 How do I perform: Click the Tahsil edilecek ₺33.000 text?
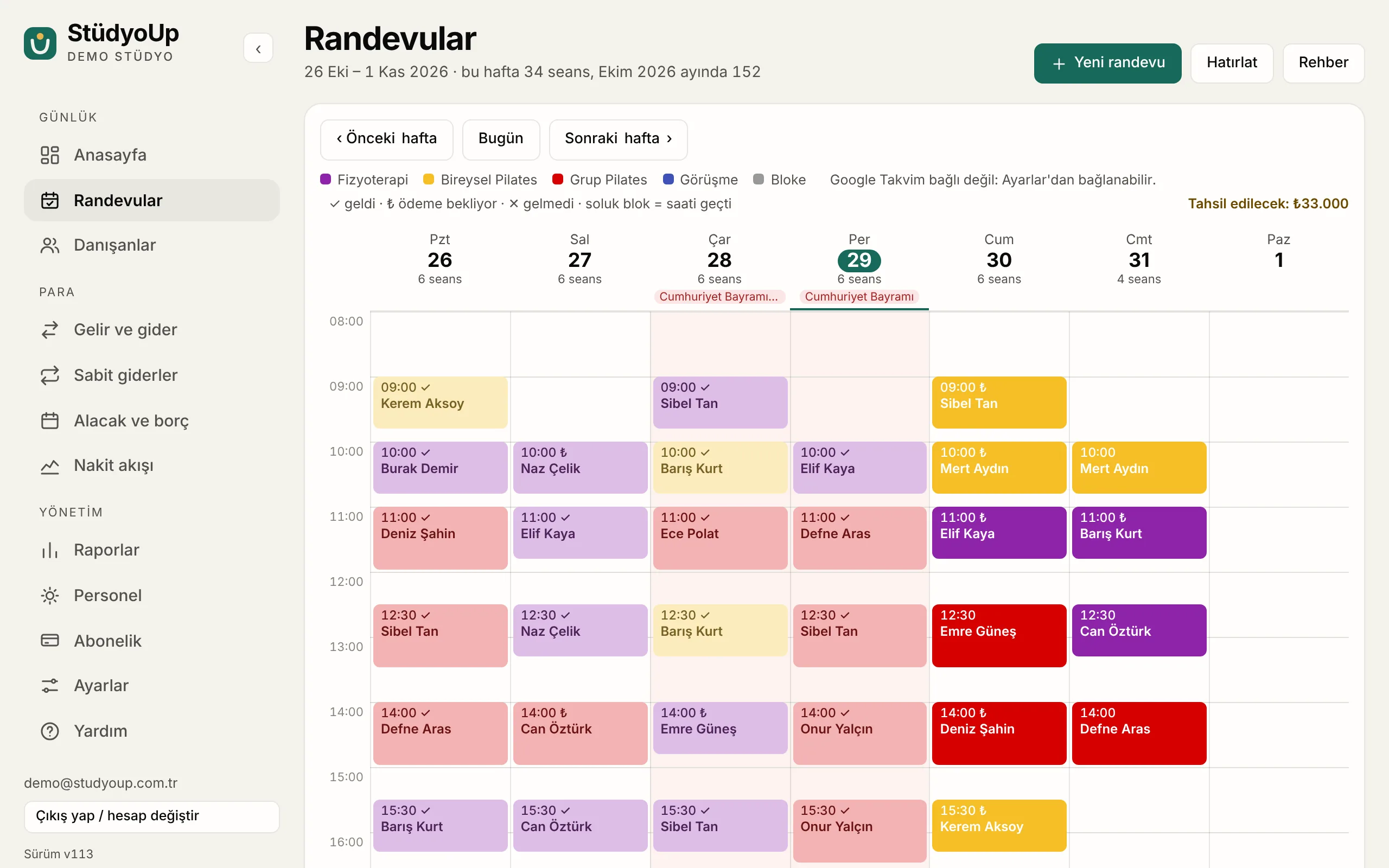(1268, 204)
